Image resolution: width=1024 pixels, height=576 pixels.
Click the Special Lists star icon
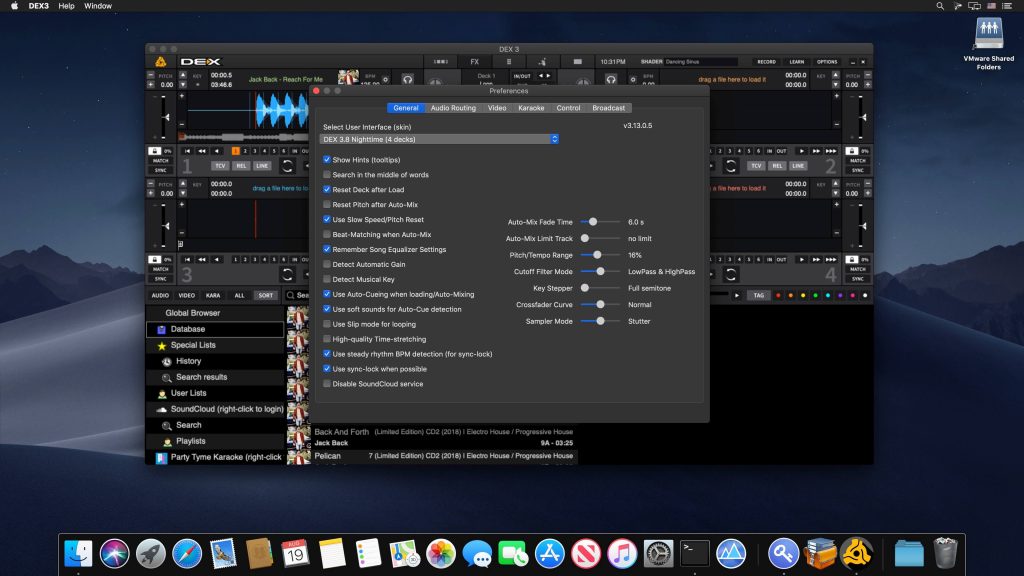[161, 345]
